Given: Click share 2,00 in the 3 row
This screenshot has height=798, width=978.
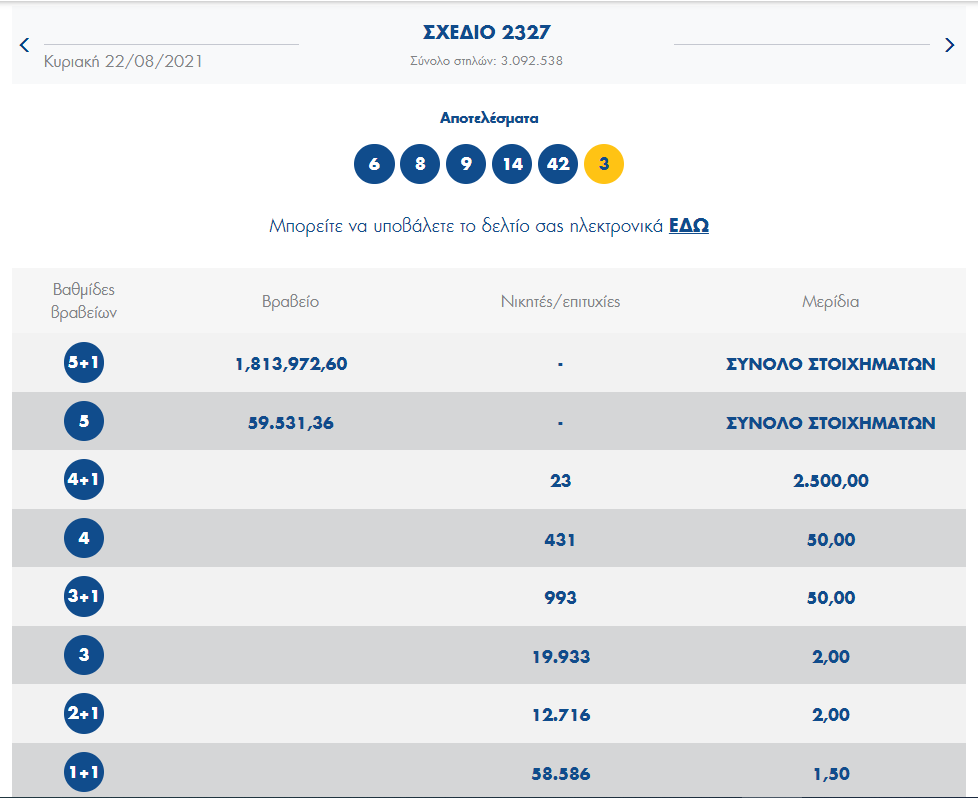Looking at the screenshot, I should 831,656.
